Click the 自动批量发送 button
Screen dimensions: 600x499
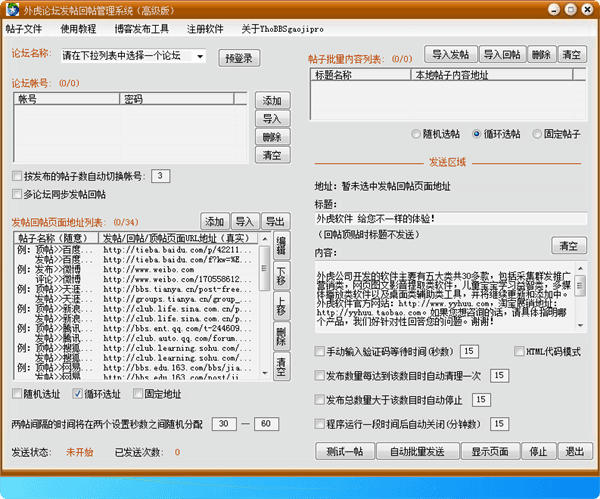[416, 452]
